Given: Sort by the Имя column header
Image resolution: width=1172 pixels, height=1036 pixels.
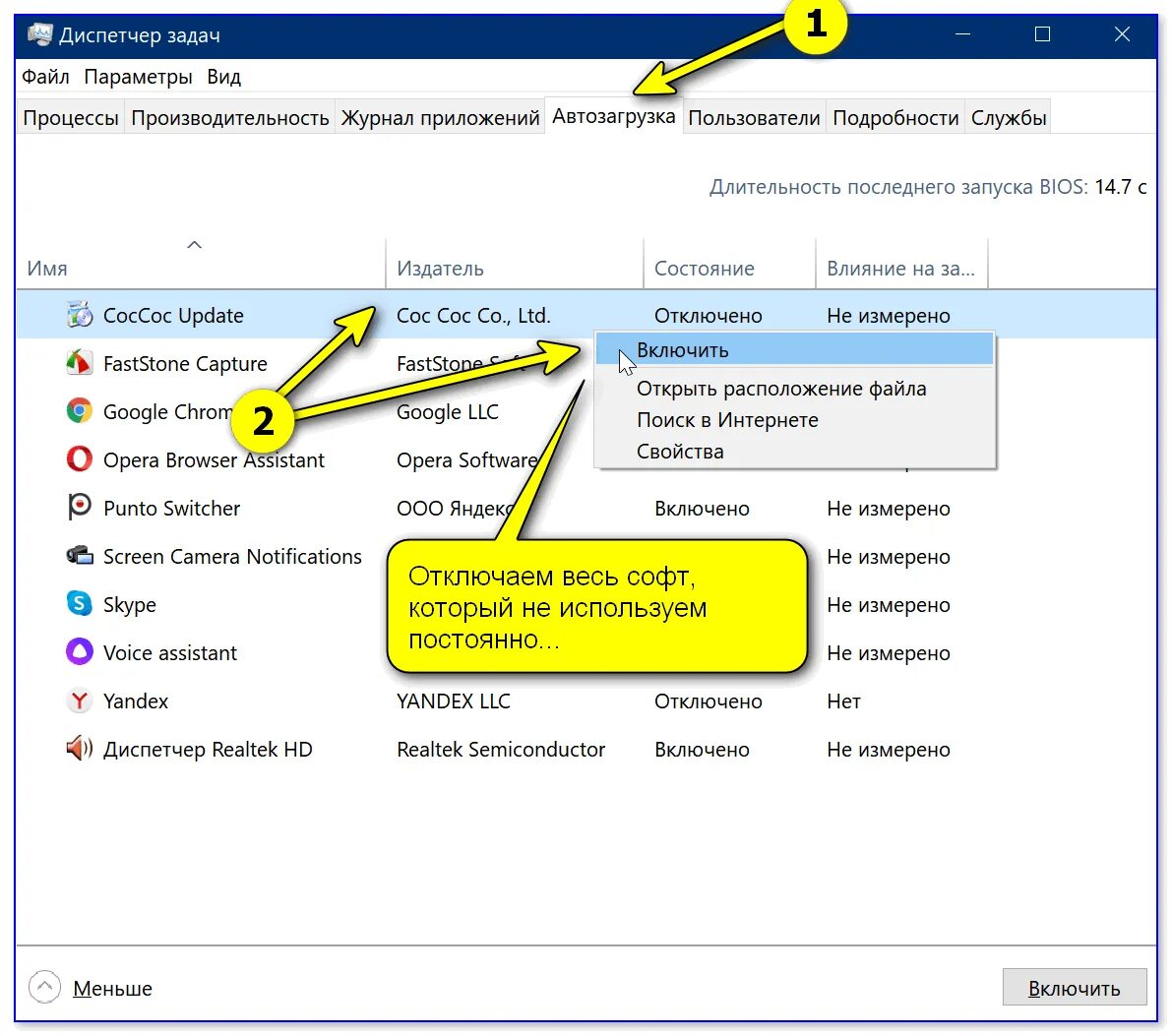Looking at the screenshot, I should click(x=201, y=264).
